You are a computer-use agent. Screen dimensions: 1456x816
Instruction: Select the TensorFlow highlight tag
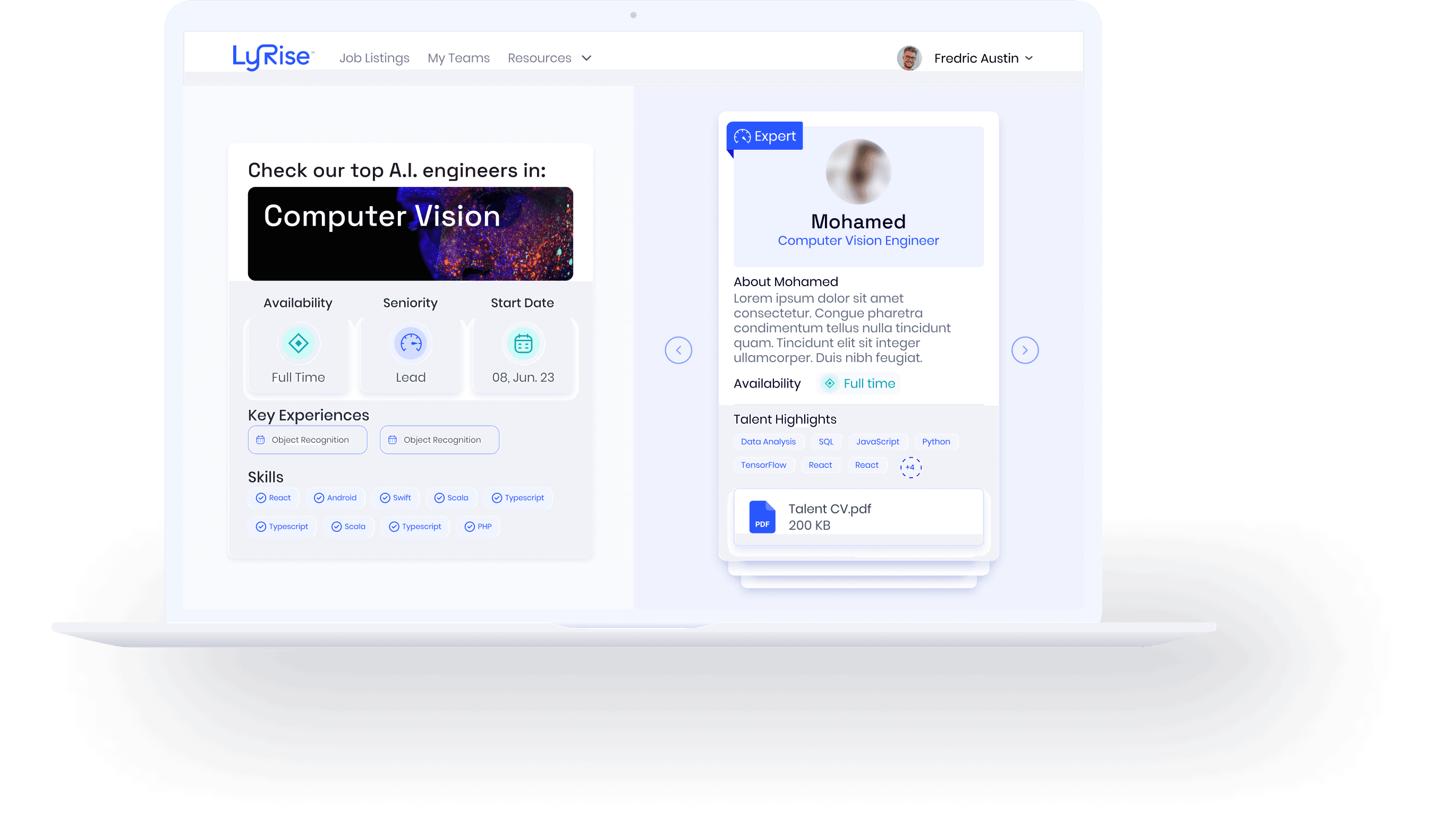pos(764,465)
